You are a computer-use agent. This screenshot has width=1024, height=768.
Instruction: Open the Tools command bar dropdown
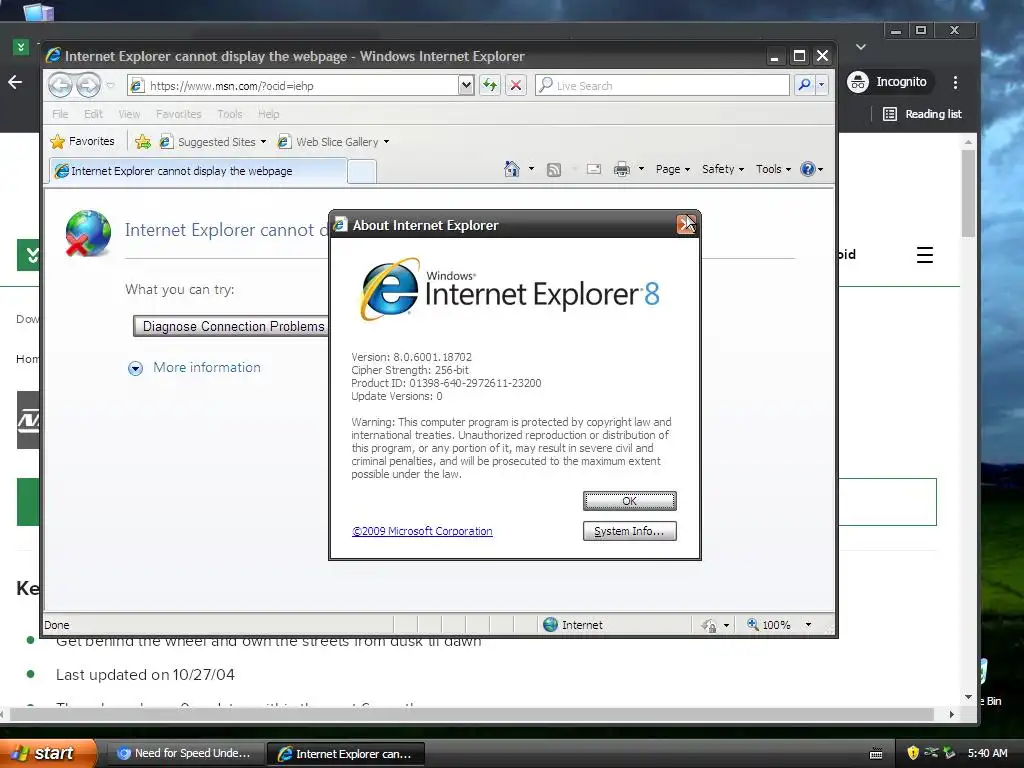[773, 169]
